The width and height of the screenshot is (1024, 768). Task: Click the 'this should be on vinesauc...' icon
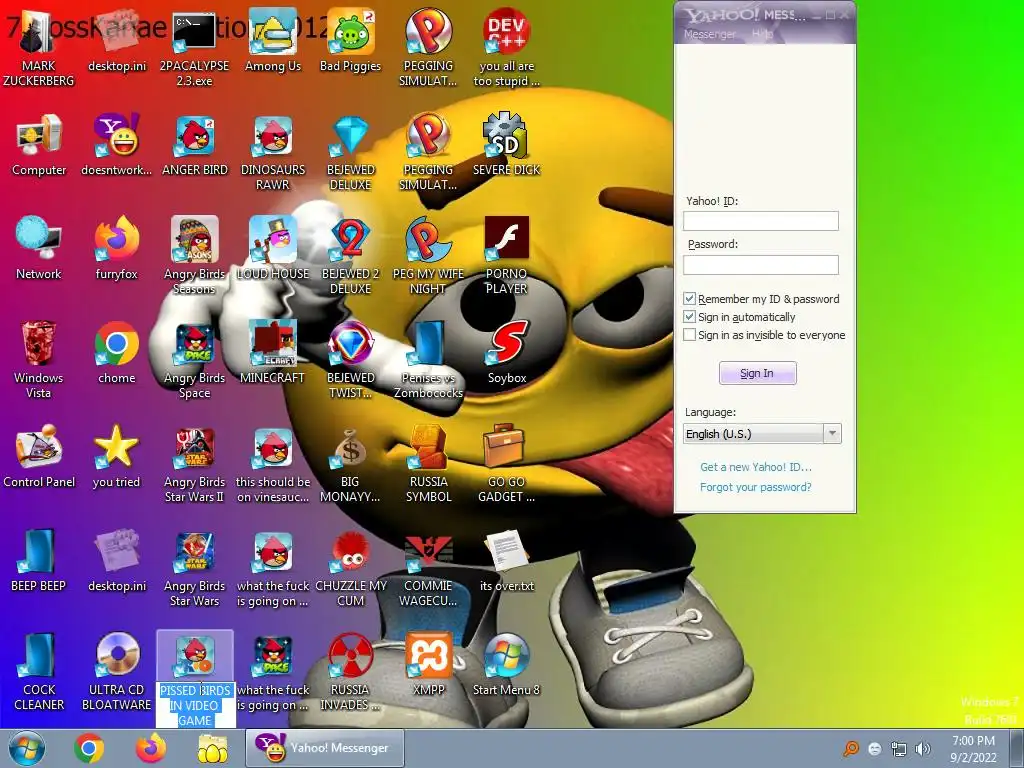(x=273, y=463)
